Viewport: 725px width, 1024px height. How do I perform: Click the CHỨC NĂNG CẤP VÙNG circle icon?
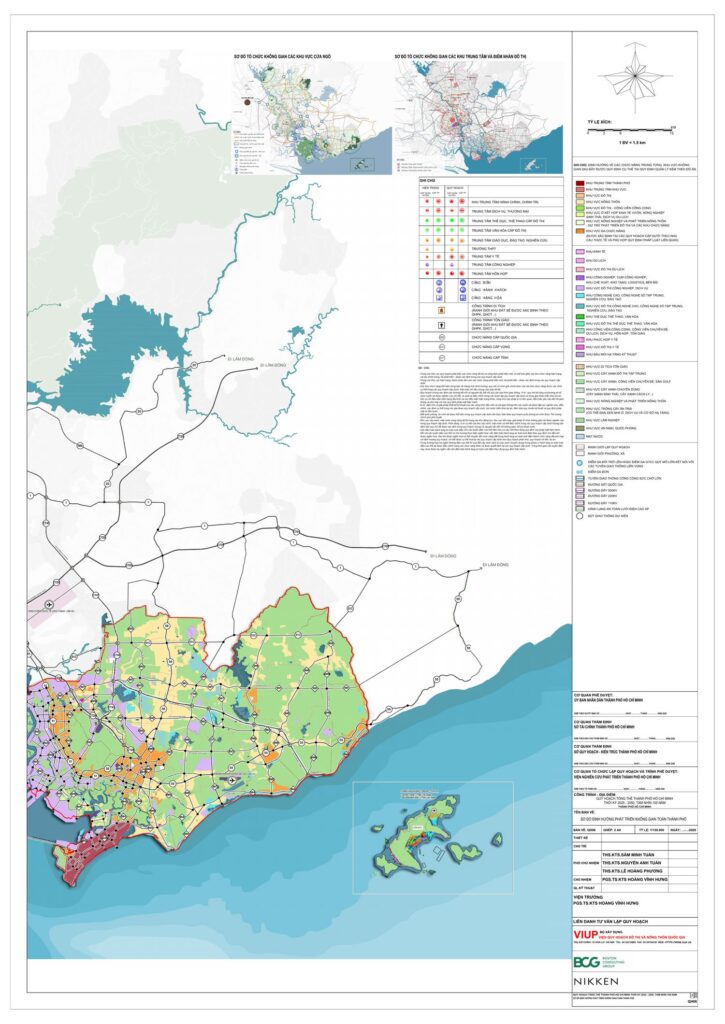pyautogui.click(x=442, y=347)
